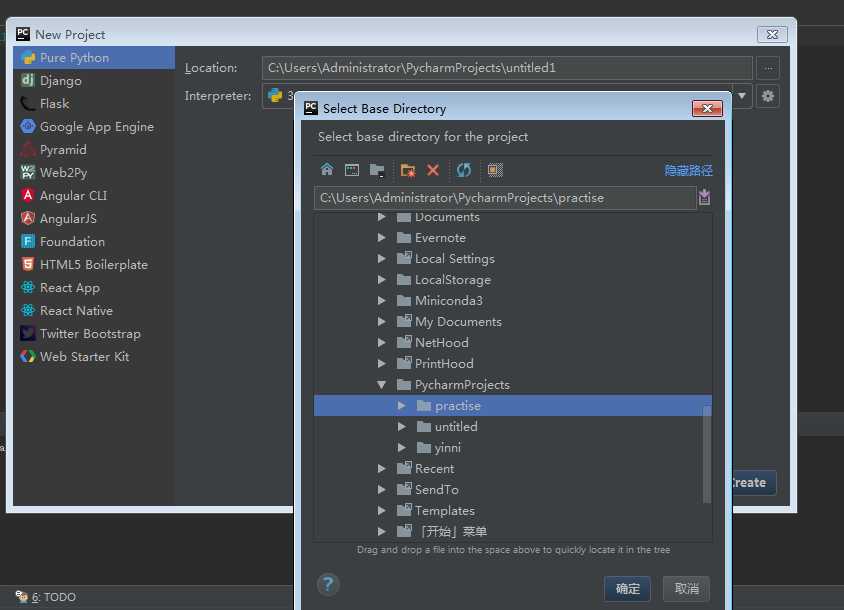Choose Foundation project type
Image resolution: width=844 pixels, height=610 pixels.
pos(94,242)
